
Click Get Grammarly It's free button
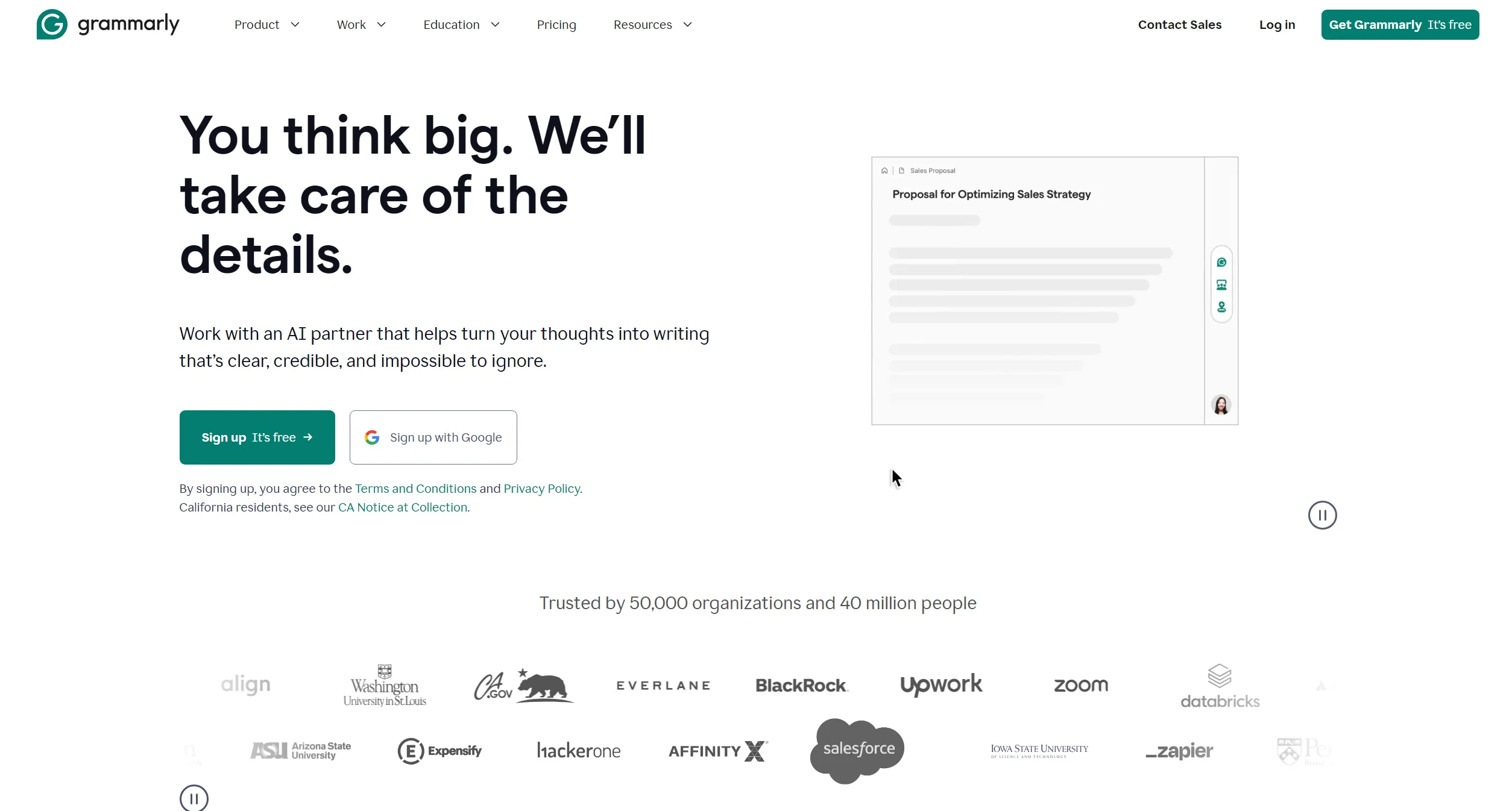coord(1400,25)
